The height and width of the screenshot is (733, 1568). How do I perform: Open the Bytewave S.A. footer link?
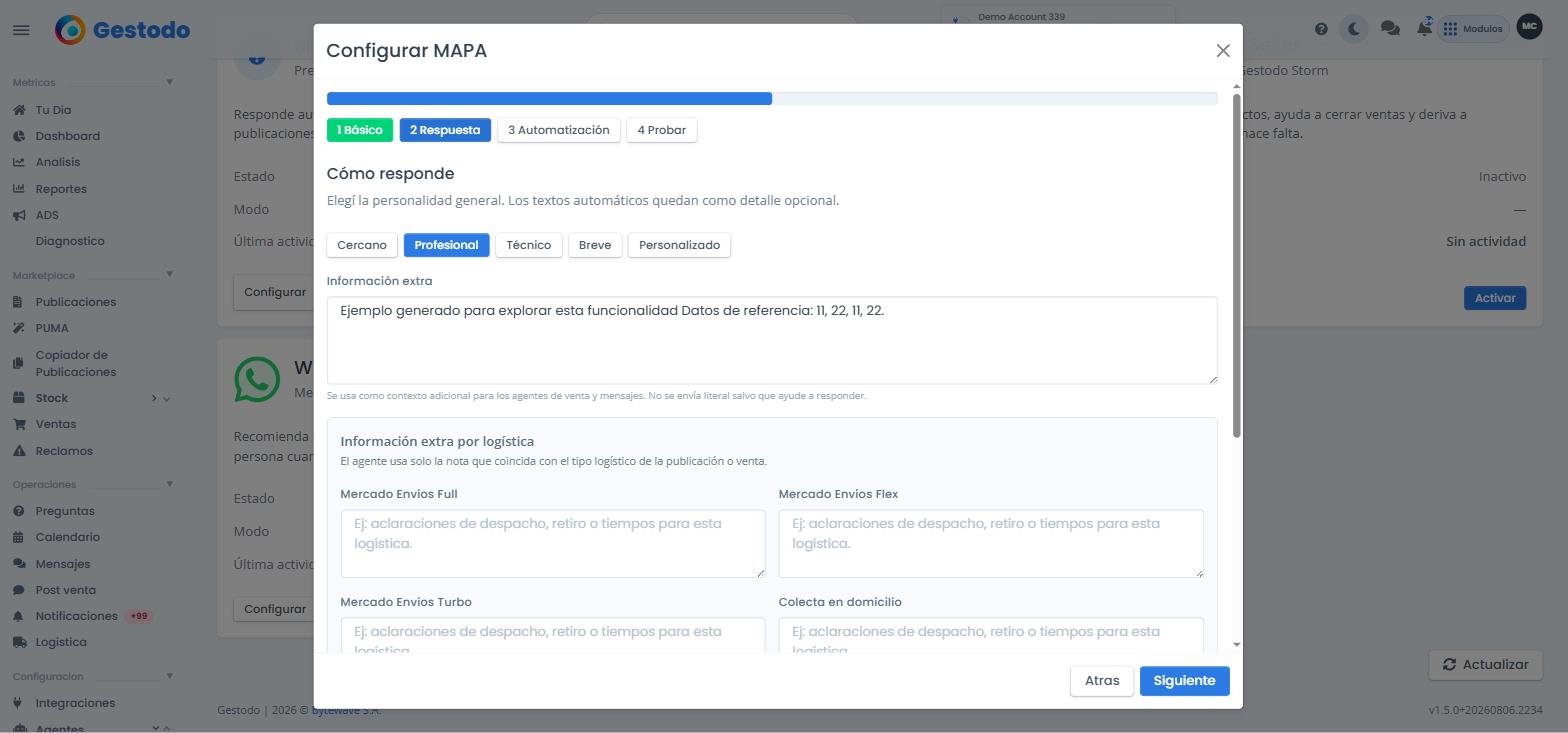click(346, 710)
